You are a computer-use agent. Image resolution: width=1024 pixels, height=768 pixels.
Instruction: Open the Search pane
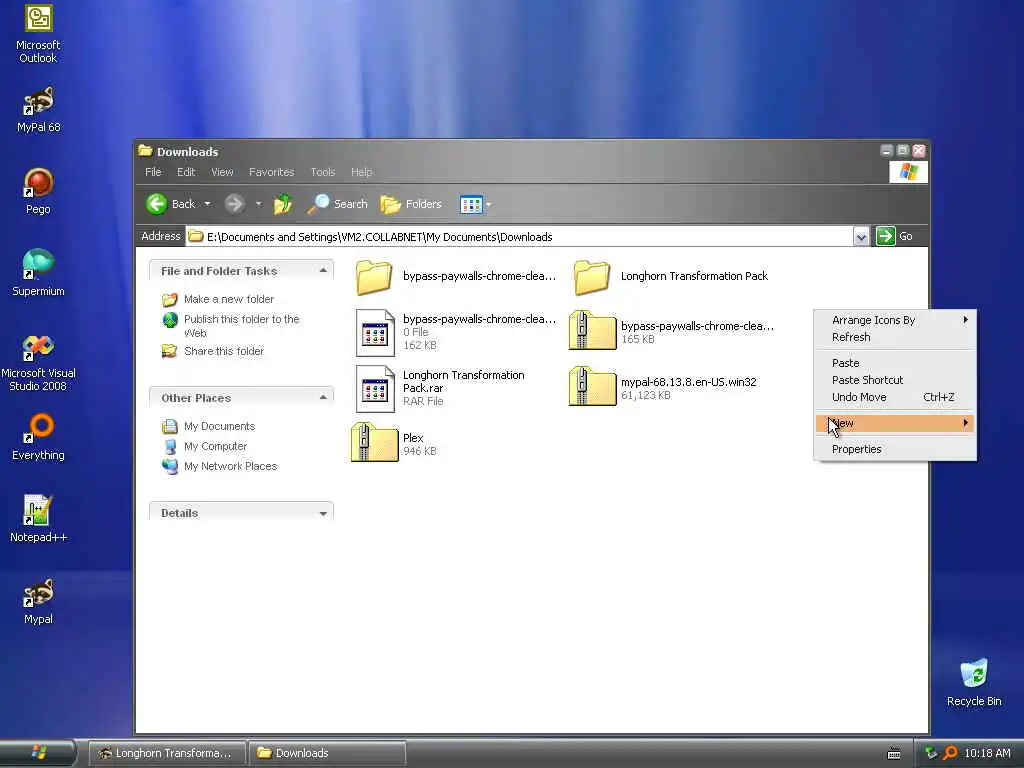[x=338, y=204]
